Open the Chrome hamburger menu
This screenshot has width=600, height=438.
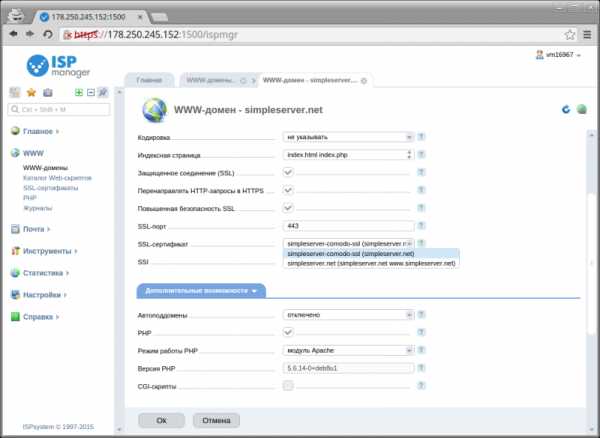(x=587, y=35)
